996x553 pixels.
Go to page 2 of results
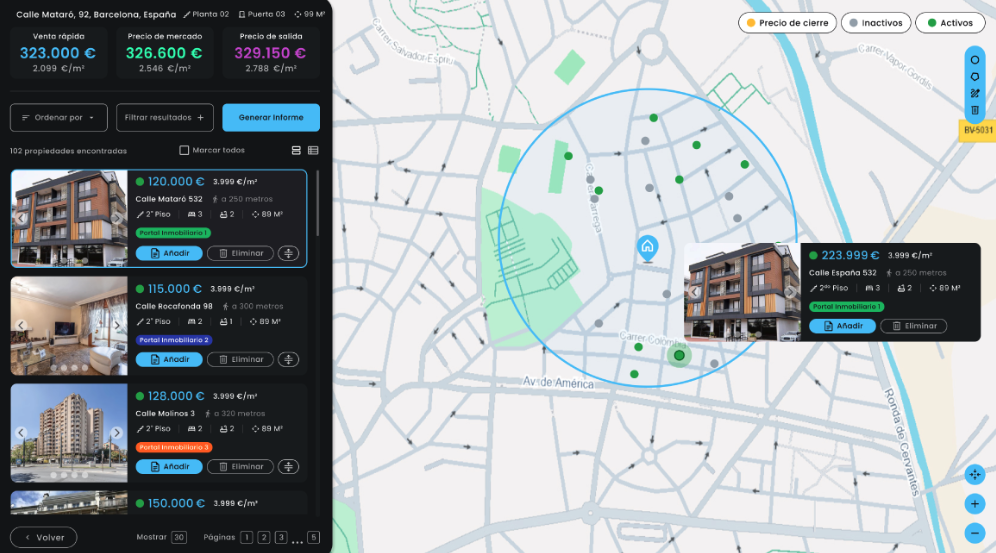point(264,537)
